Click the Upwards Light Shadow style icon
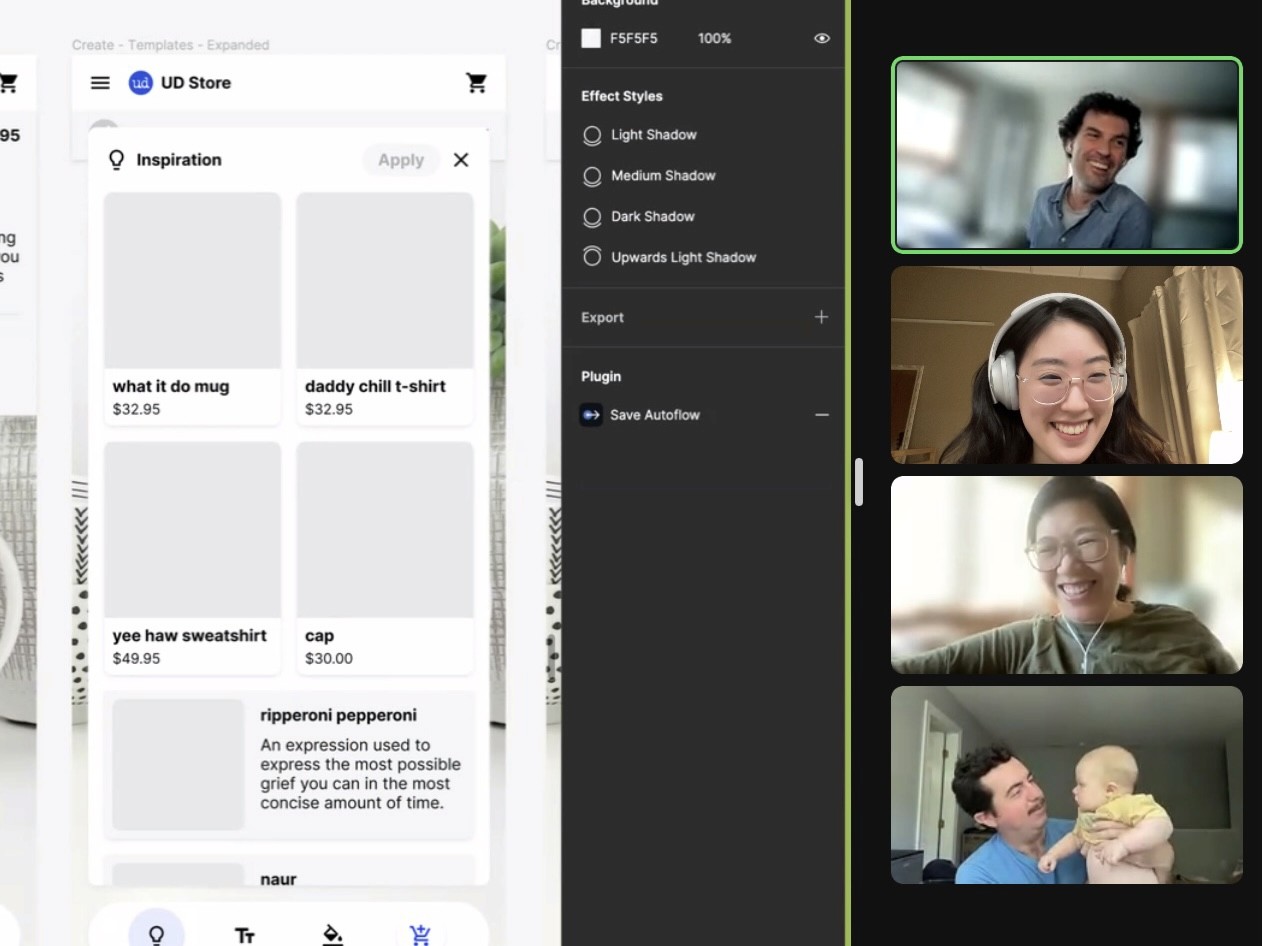Image resolution: width=1262 pixels, height=946 pixels. pos(592,257)
